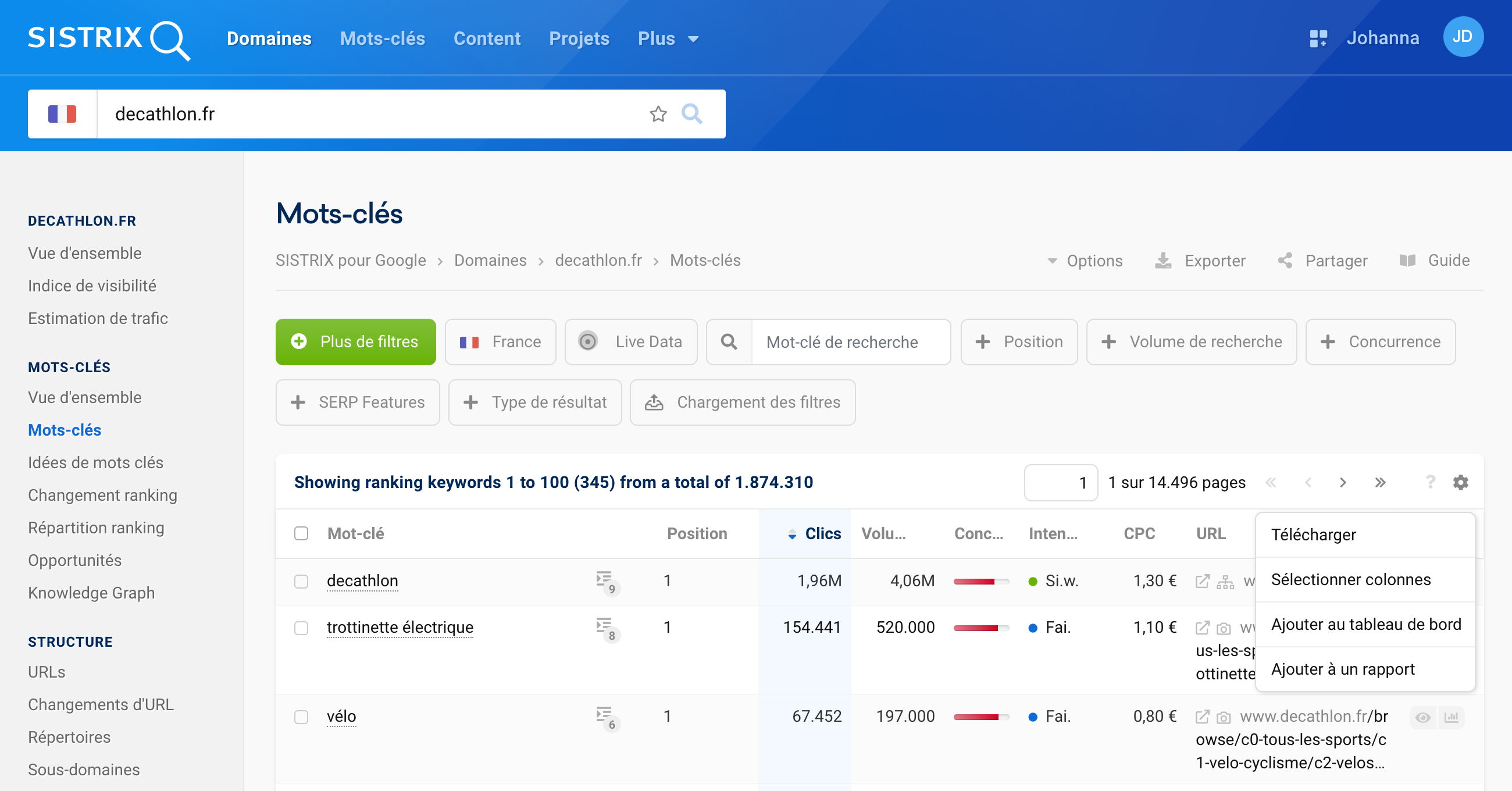Choose Ajouter au tableau de bord
The width and height of the screenshot is (1512, 791).
tap(1365, 624)
